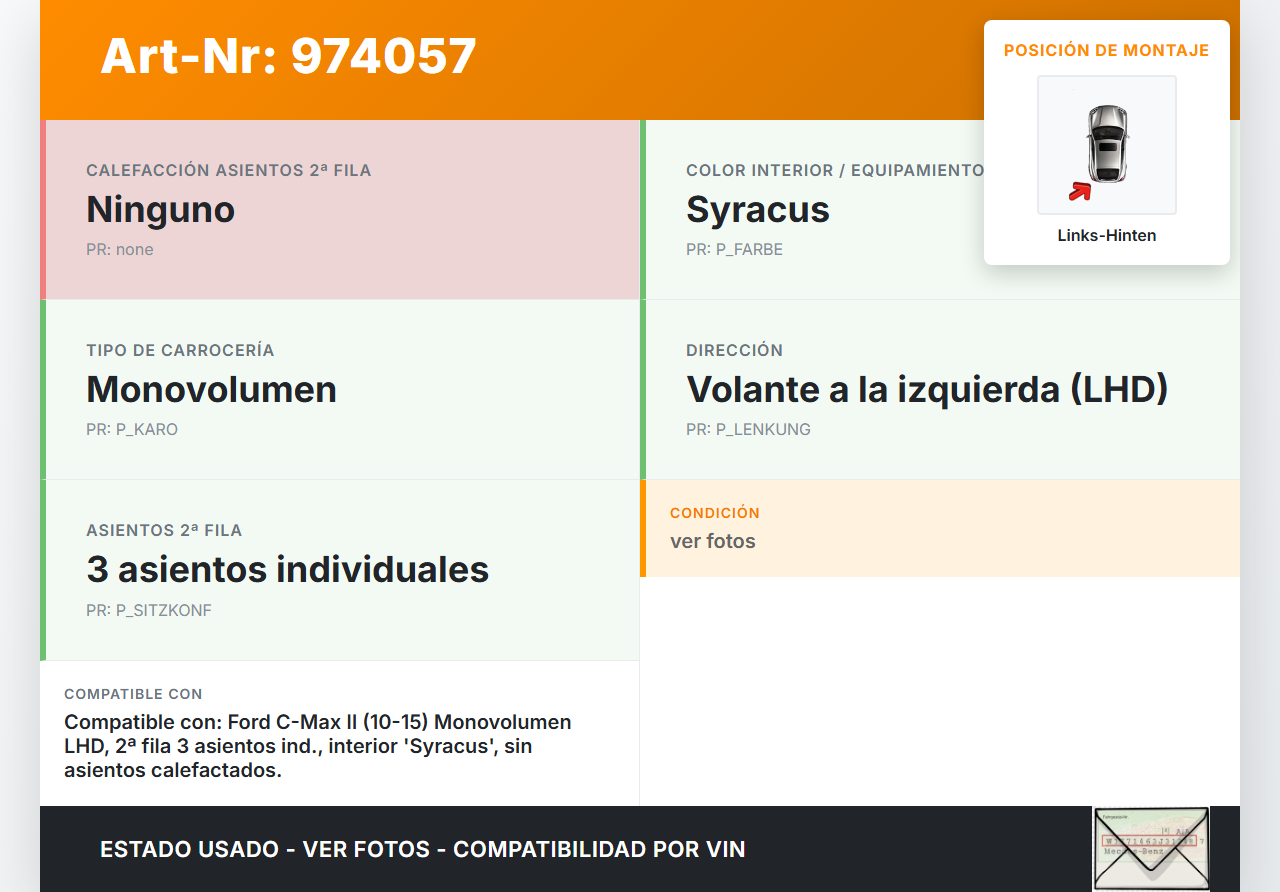Click the PR: P_FARBE code

click(x=734, y=249)
